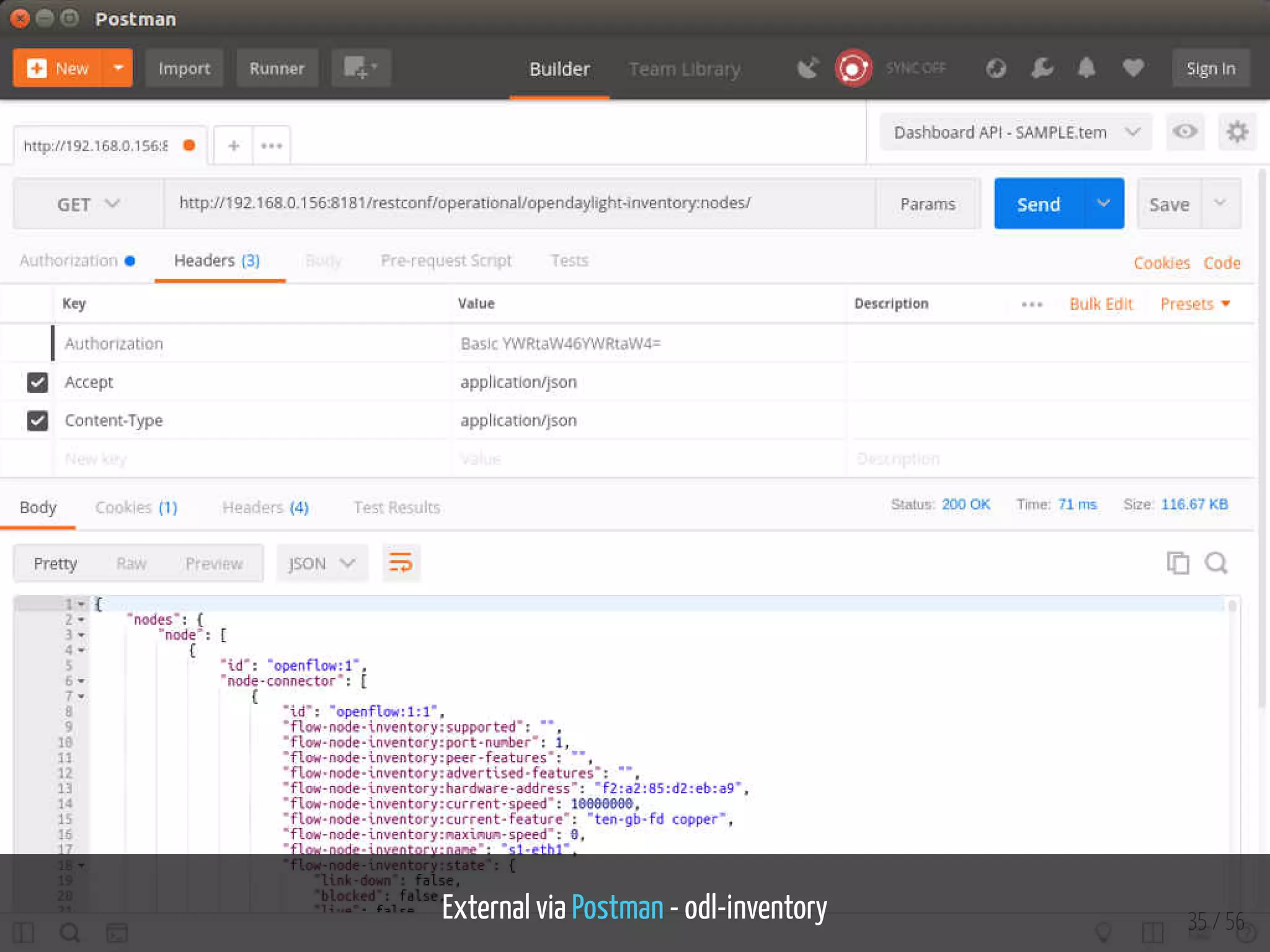The width and height of the screenshot is (1270, 952).
Task: Switch to the Builder tab
Action: [x=559, y=69]
